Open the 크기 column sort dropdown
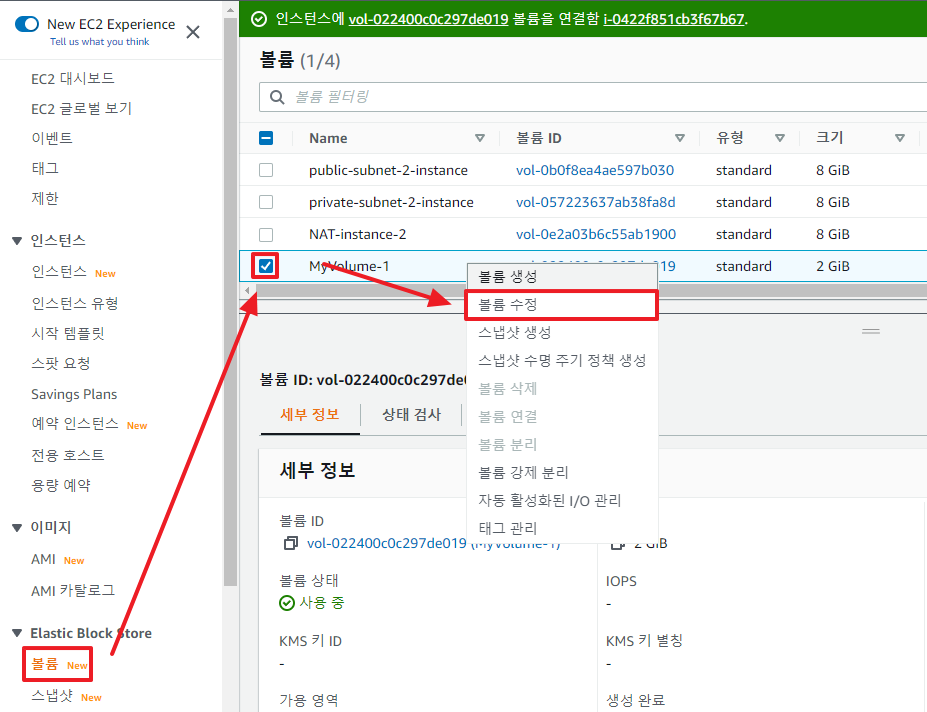This screenshot has height=712, width=927. pos(899,137)
